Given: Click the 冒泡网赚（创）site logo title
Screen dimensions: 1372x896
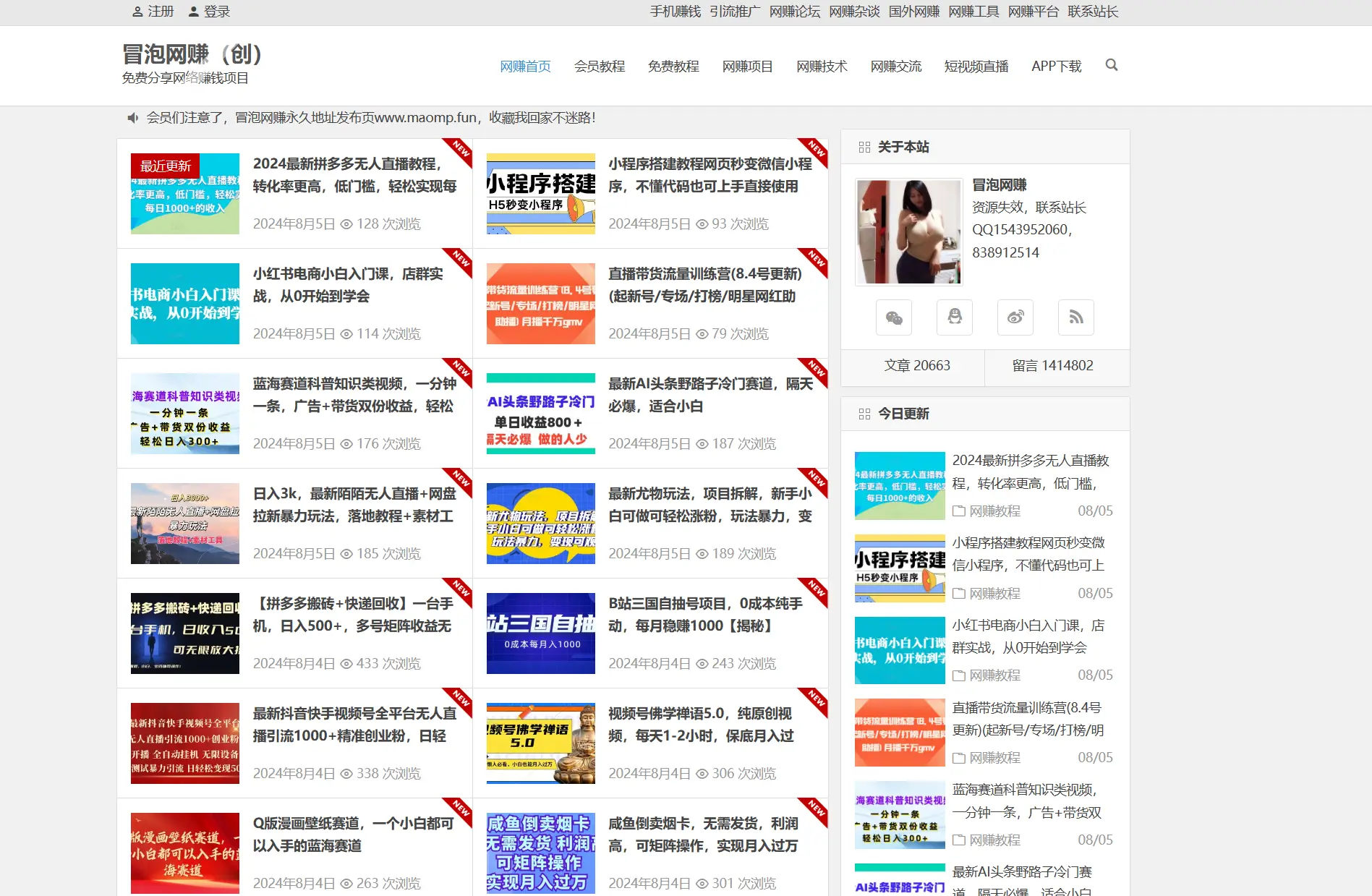Looking at the screenshot, I should (x=192, y=54).
